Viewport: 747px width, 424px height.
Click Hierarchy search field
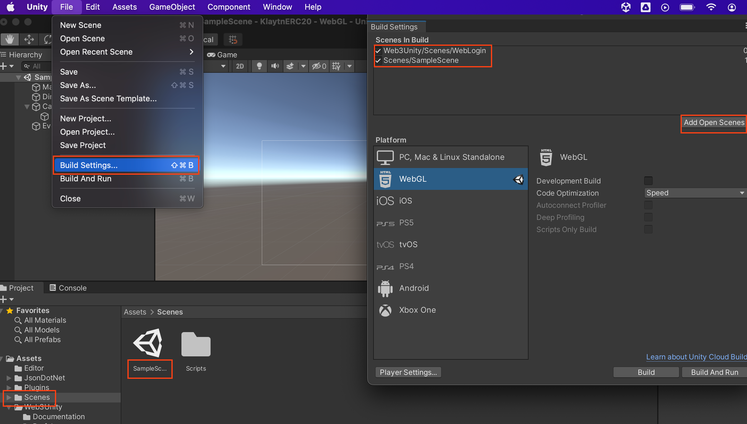click(36, 66)
